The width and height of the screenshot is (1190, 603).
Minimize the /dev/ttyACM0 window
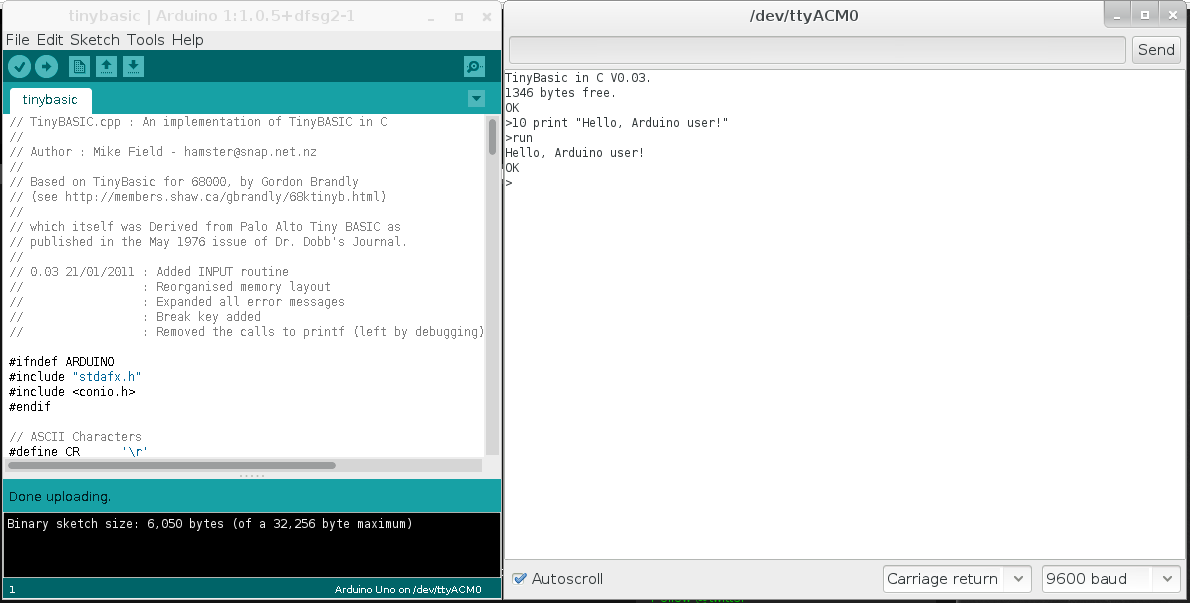coord(1117,14)
